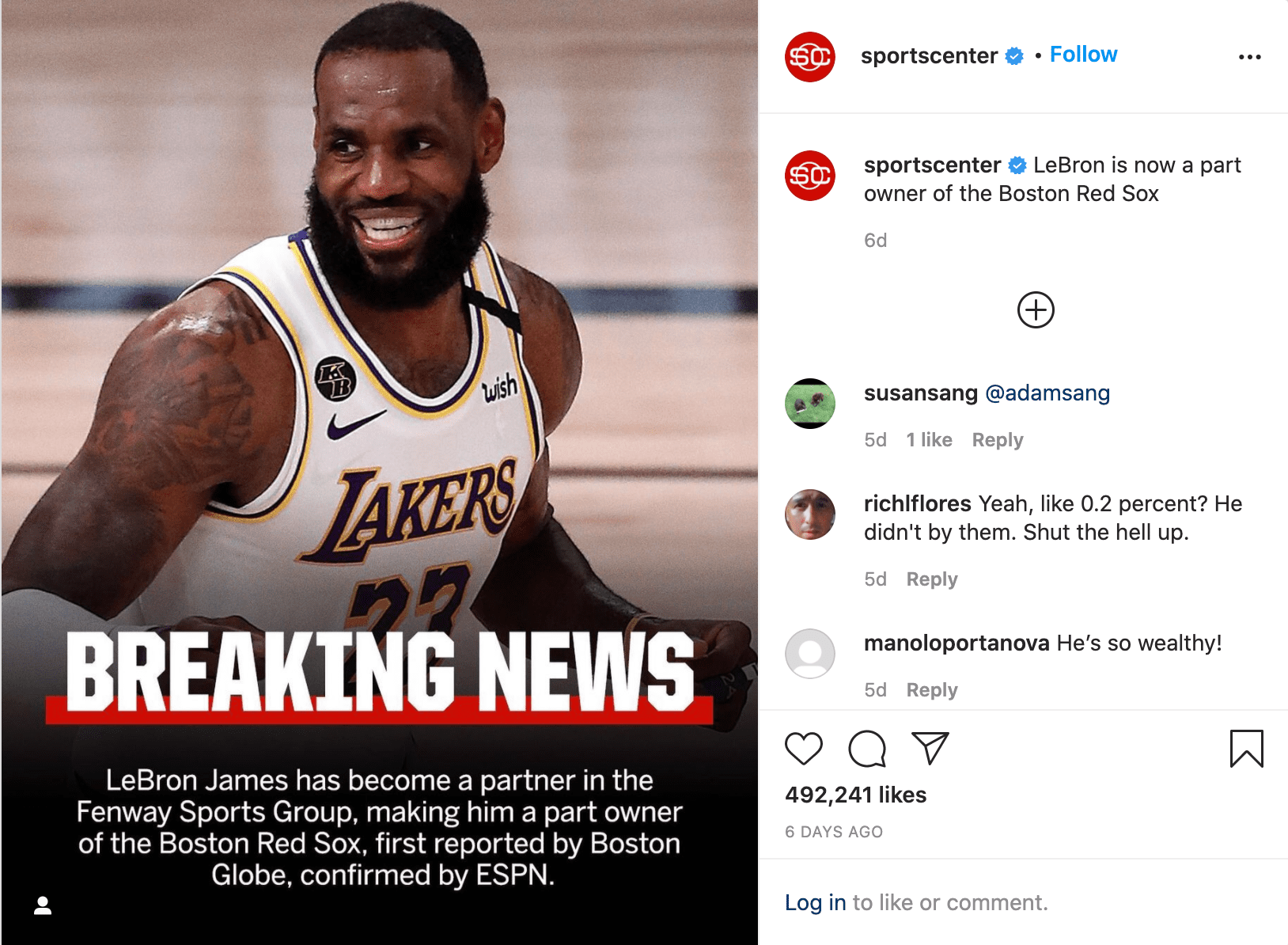Open the LeBron breaking news image
This screenshot has width=1288, height=945.
coord(380,472)
